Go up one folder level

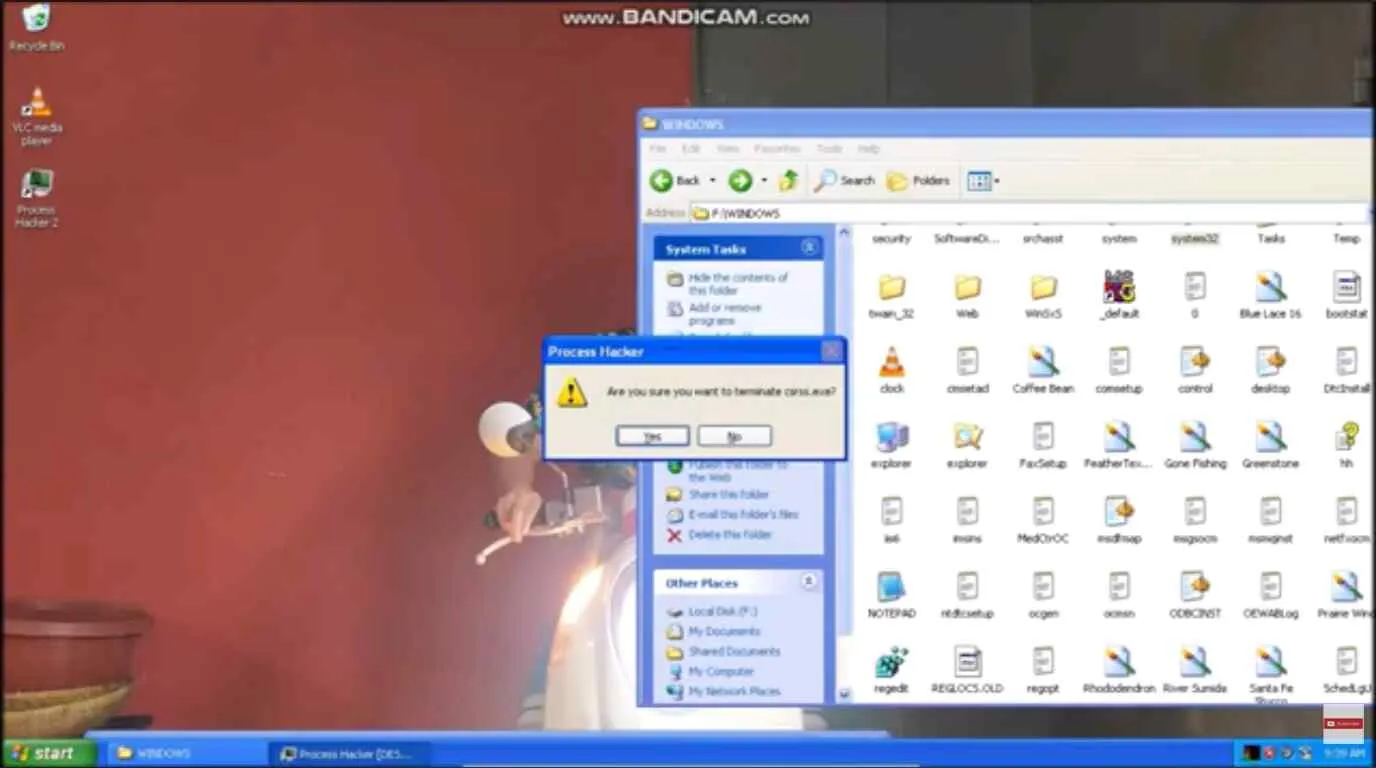pos(789,181)
